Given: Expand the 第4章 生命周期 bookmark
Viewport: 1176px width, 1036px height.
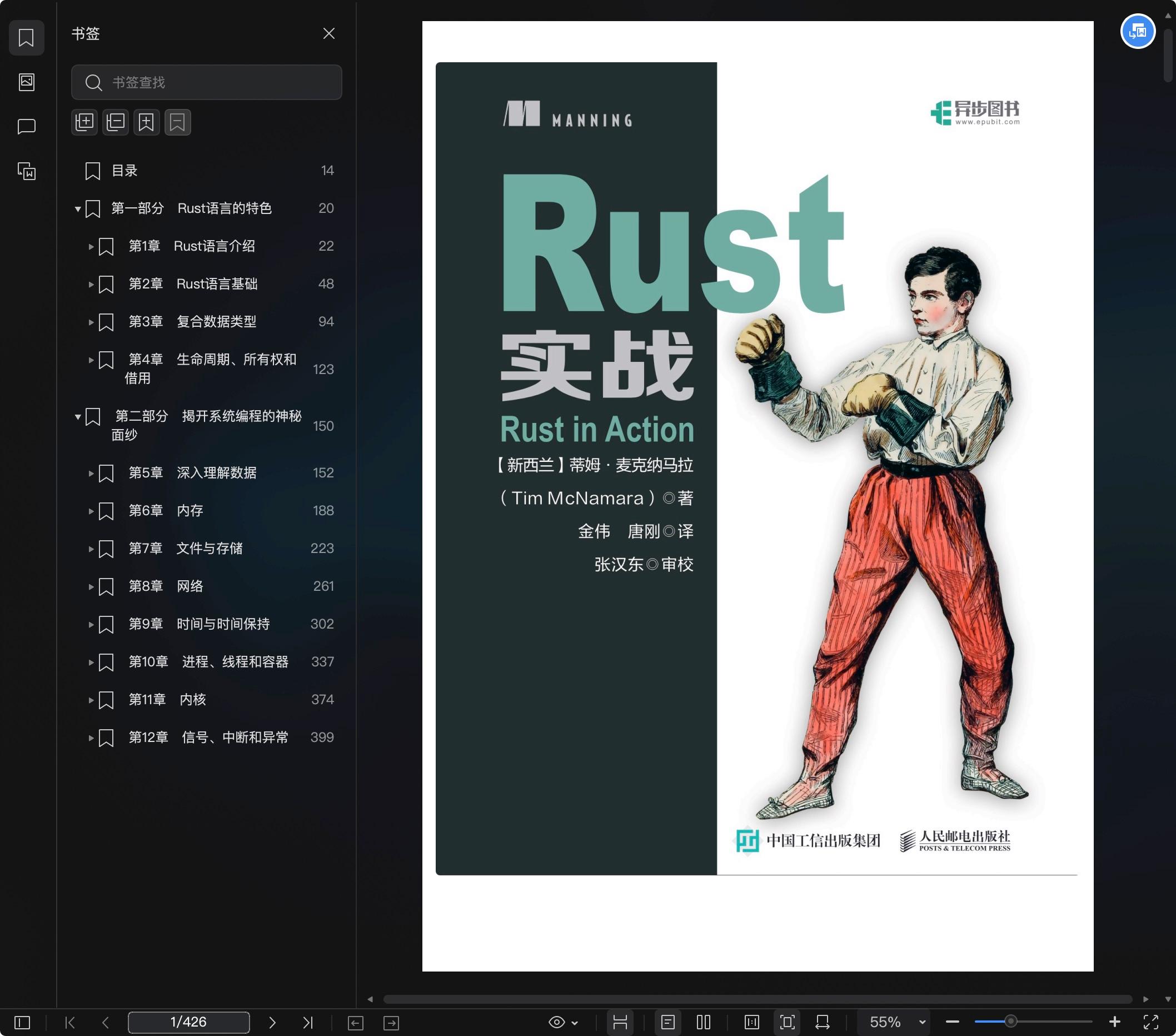Looking at the screenshot, I should click(x=91, y=360).
